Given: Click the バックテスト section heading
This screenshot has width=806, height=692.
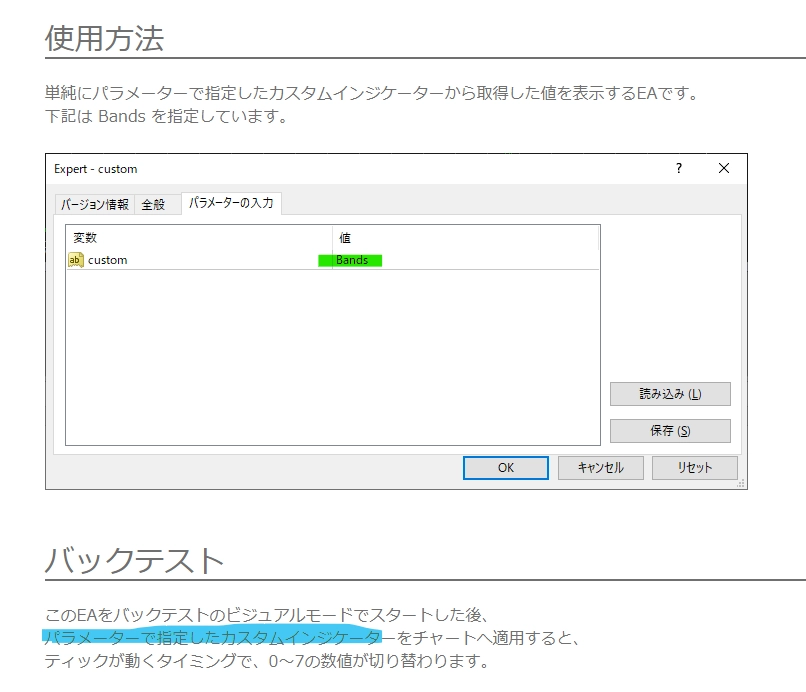Looking at the screenshot, I should (x=134, y=561).
